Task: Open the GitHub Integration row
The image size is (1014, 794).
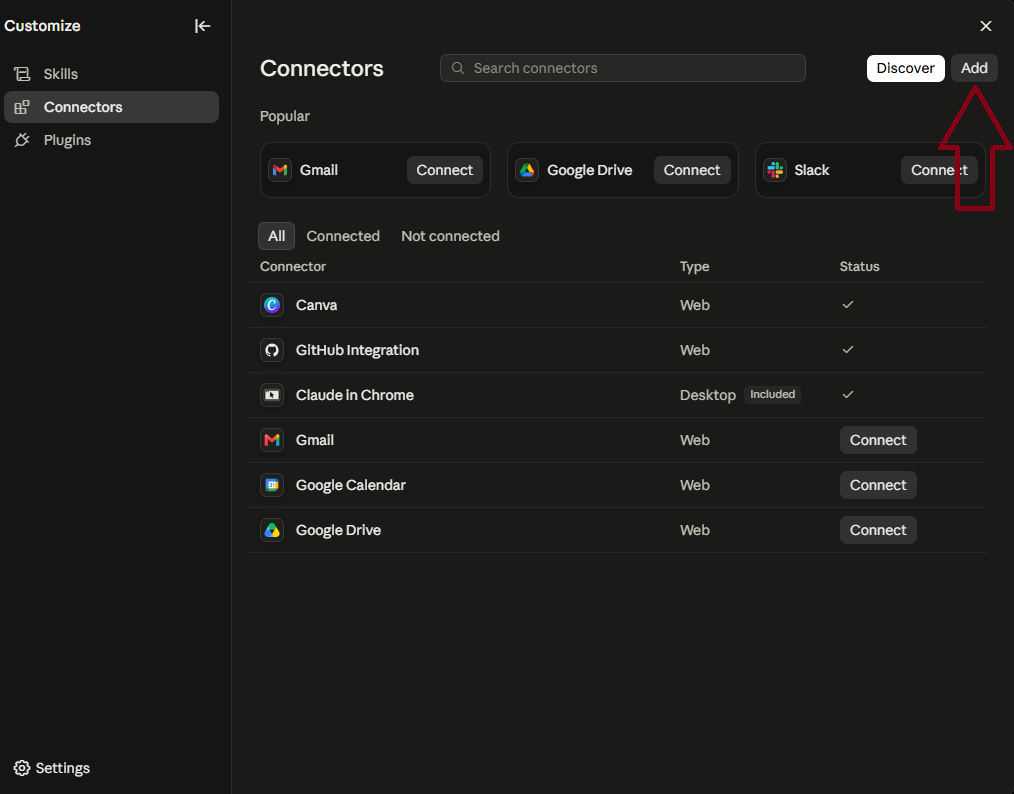Action: 618,350
